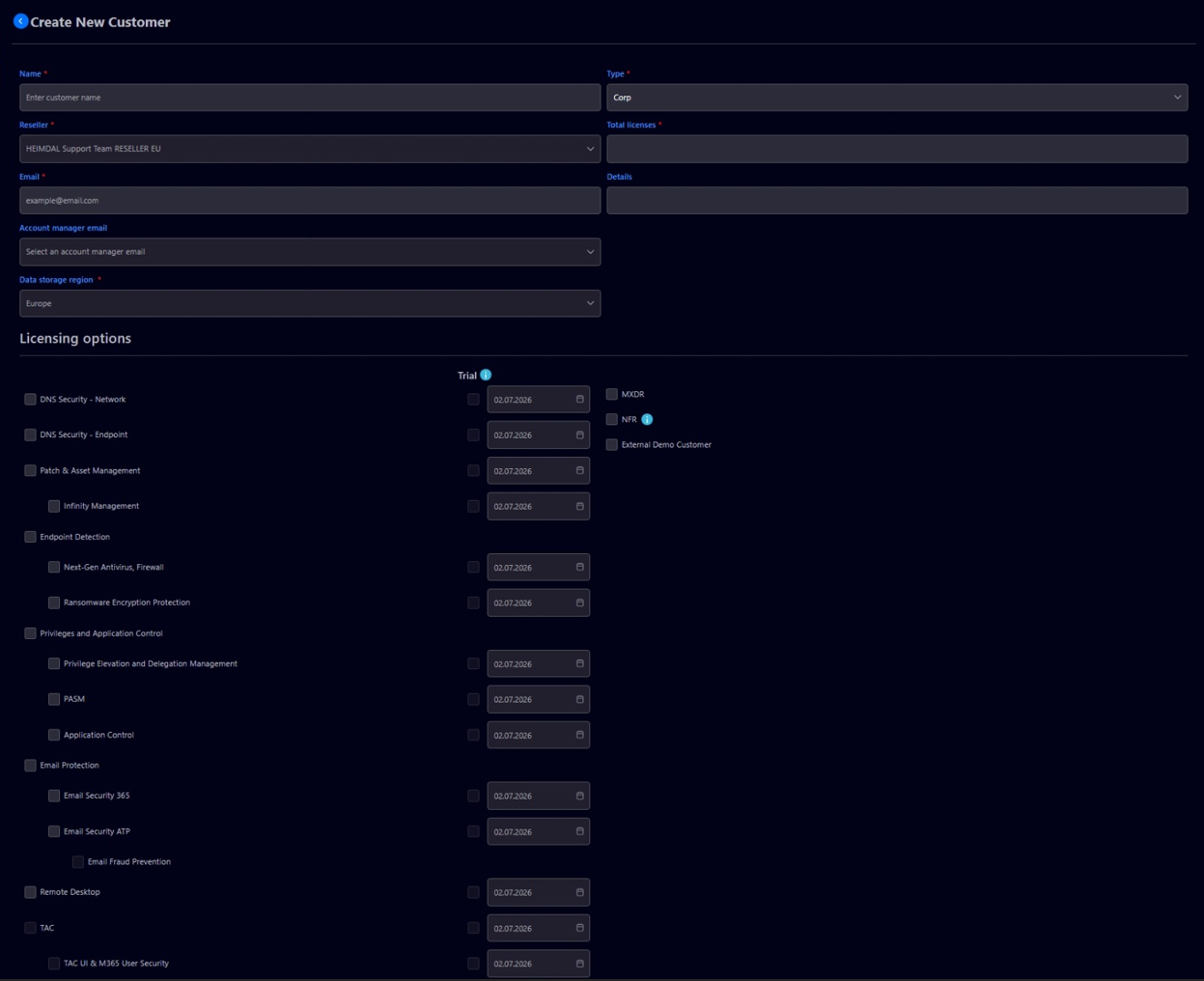Click the Create New Customer title
1204x981 pixels.
[100, 22]
